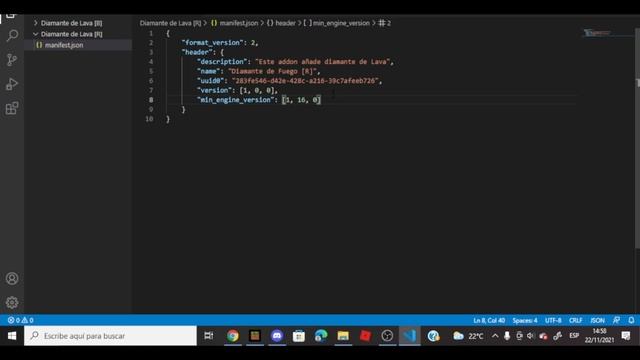Click Diamante de Lava [R] breadcrumb
This screenshot has width=640, height=360.
click(170, 23)
